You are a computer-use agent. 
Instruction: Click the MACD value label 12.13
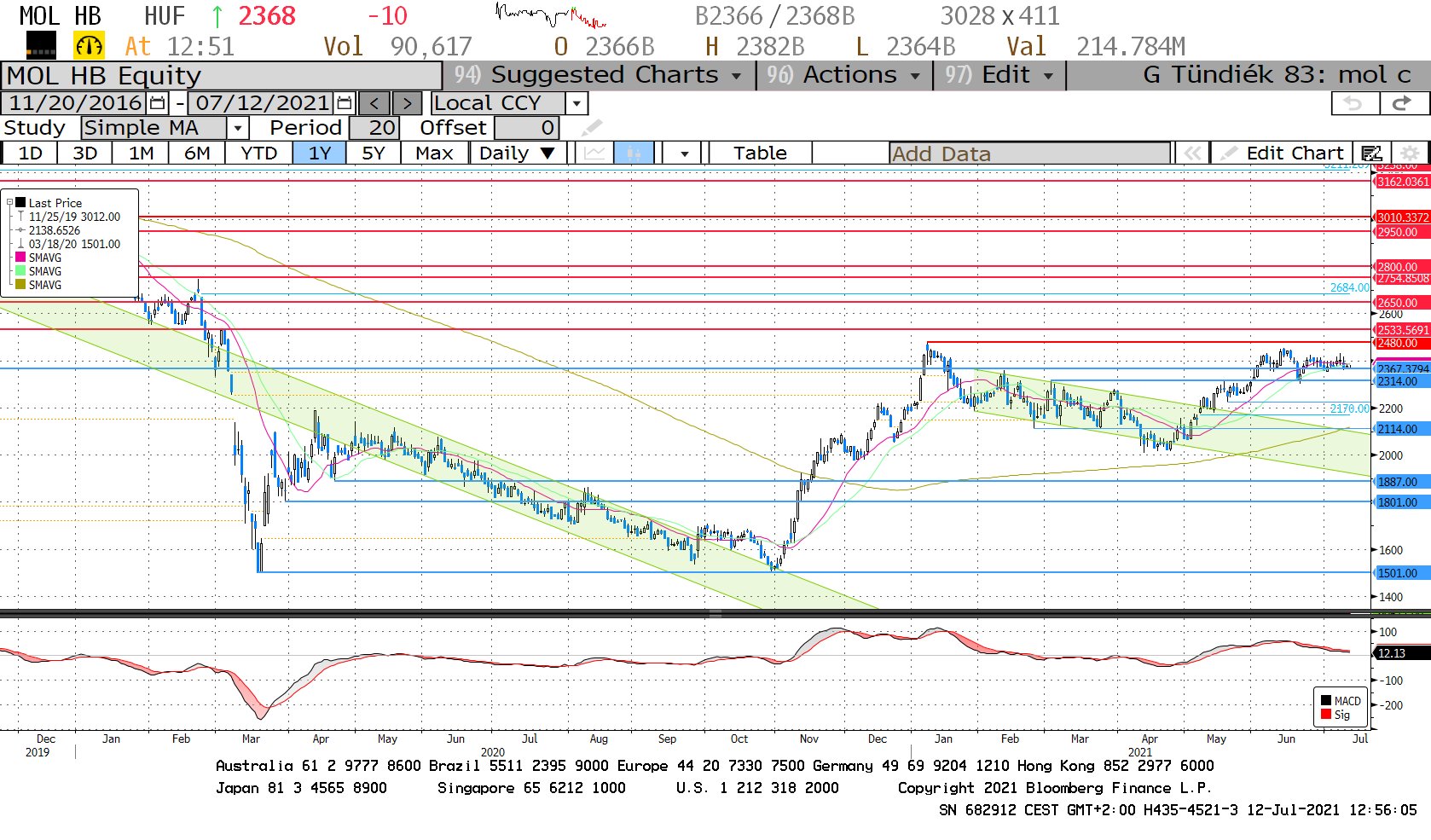[1402, 653]
